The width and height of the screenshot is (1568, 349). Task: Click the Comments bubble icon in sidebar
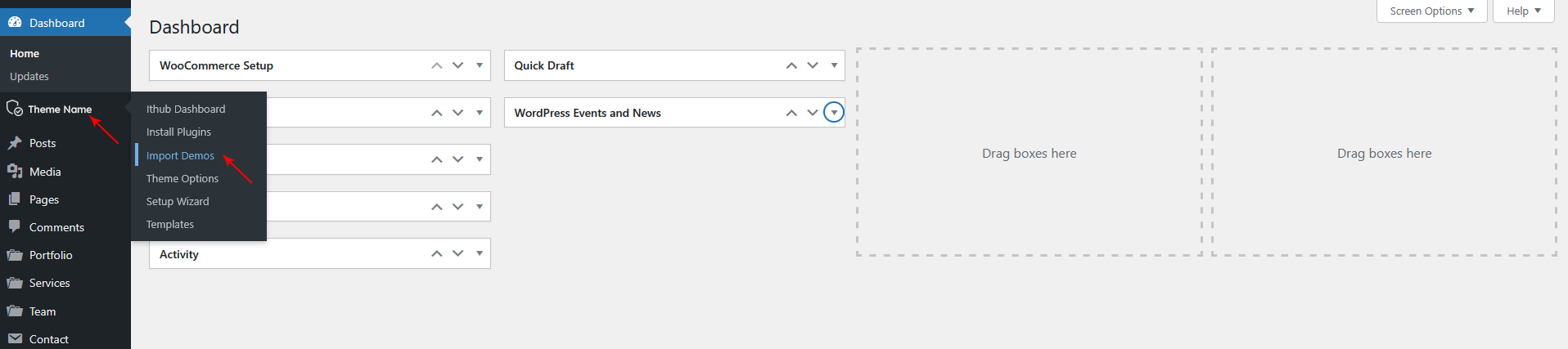click(15, 227)
